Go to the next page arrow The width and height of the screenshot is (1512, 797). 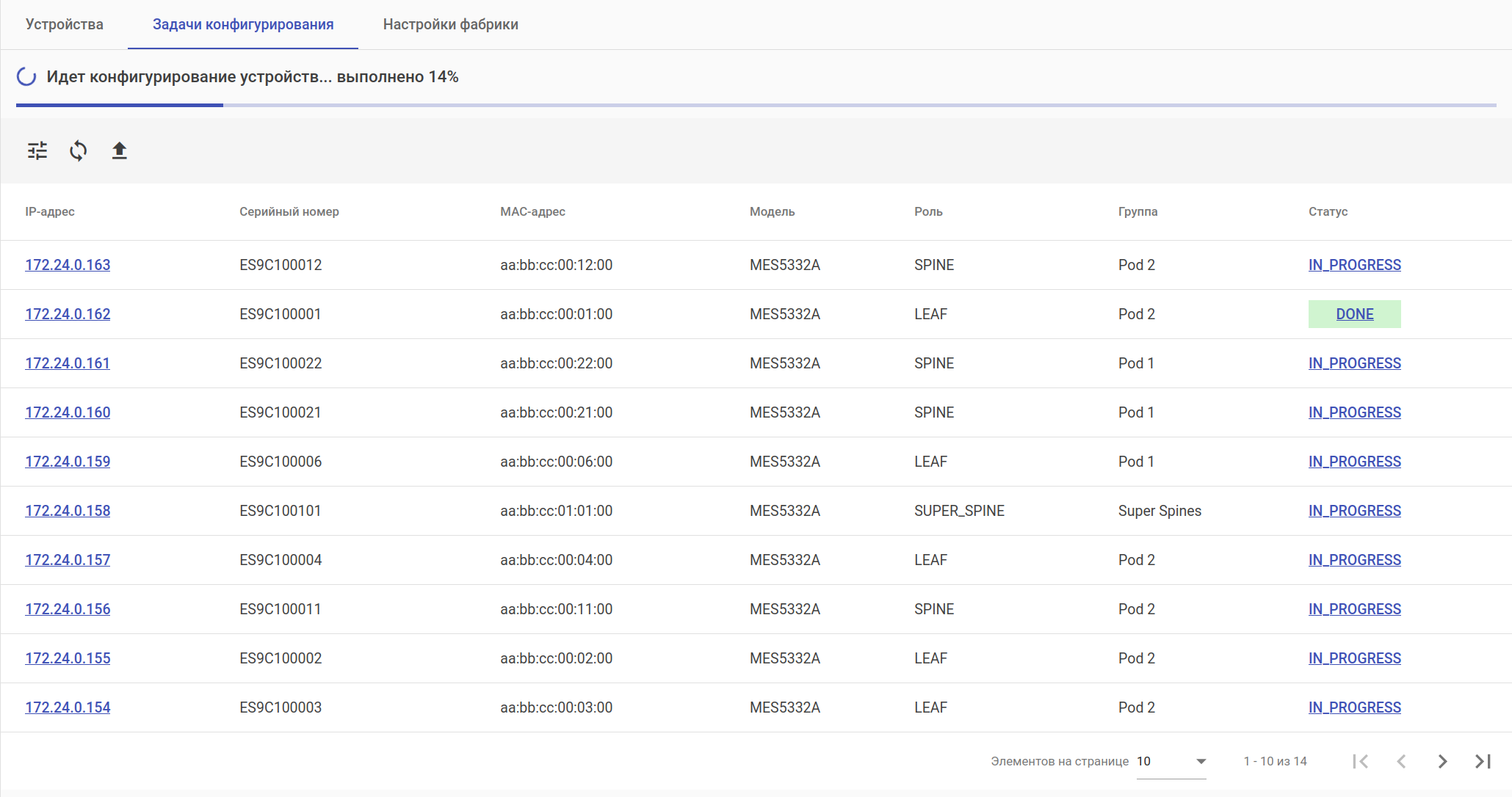click(x=1442, y=761)
